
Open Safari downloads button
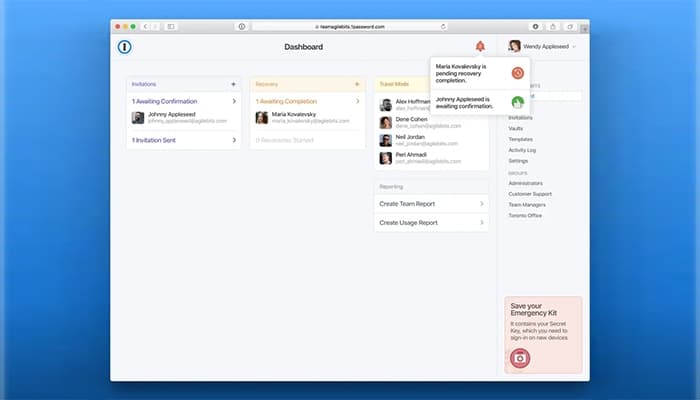tap(535, 27)
